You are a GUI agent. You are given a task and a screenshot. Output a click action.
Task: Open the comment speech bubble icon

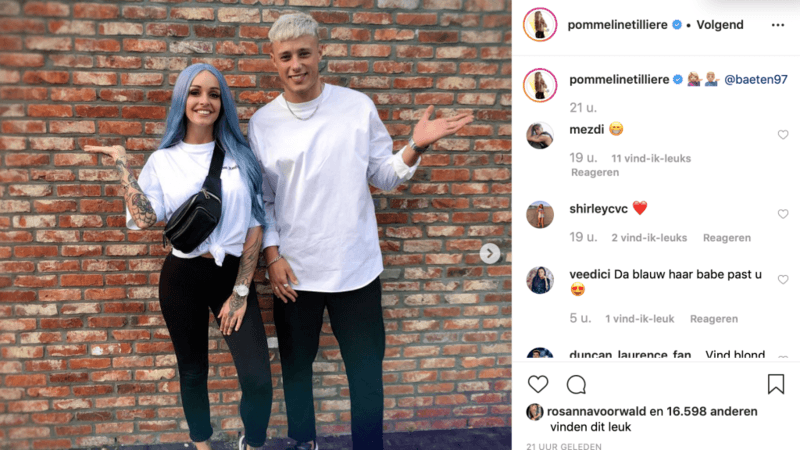[x=576, y=385]
